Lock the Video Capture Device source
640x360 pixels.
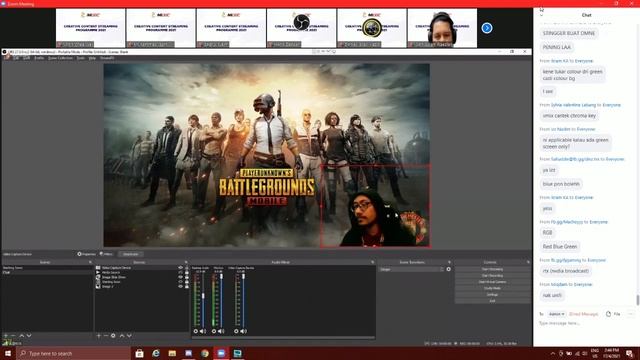187,268
